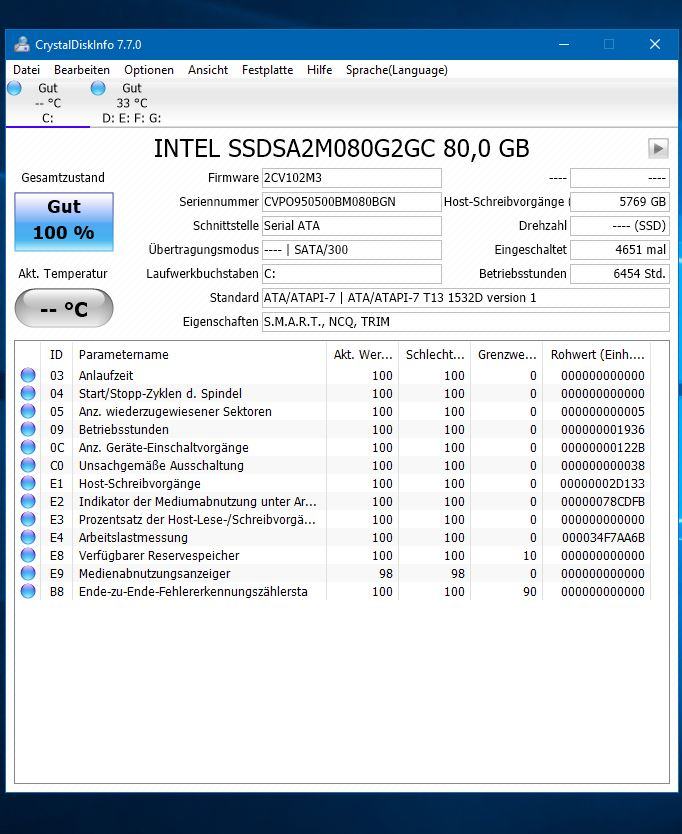The image size is (682, 834).
Task: Click the temperature display button
Action: (x=64, y=308)
